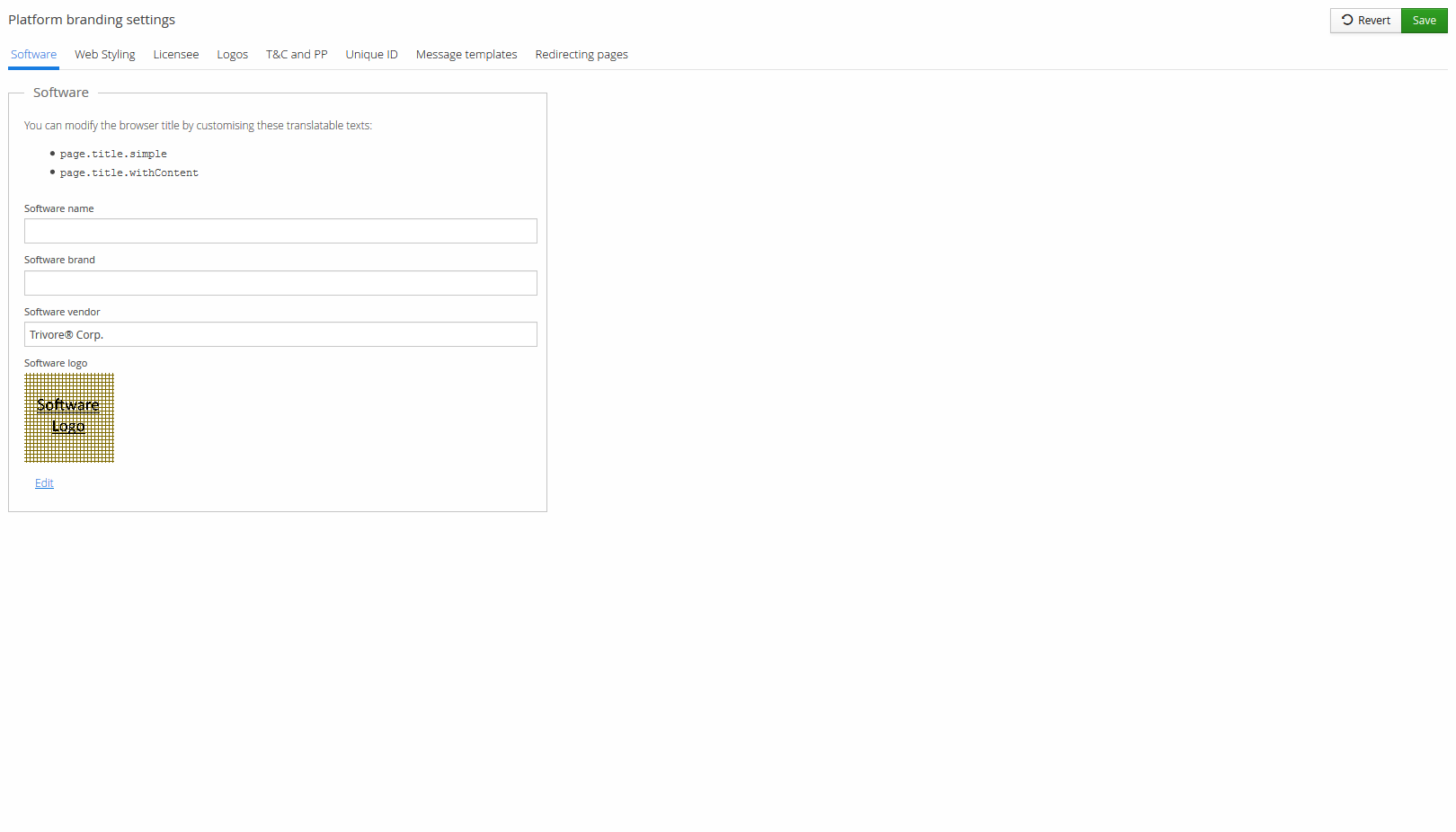Open the Unique ID tab

(x=371, y=55)
